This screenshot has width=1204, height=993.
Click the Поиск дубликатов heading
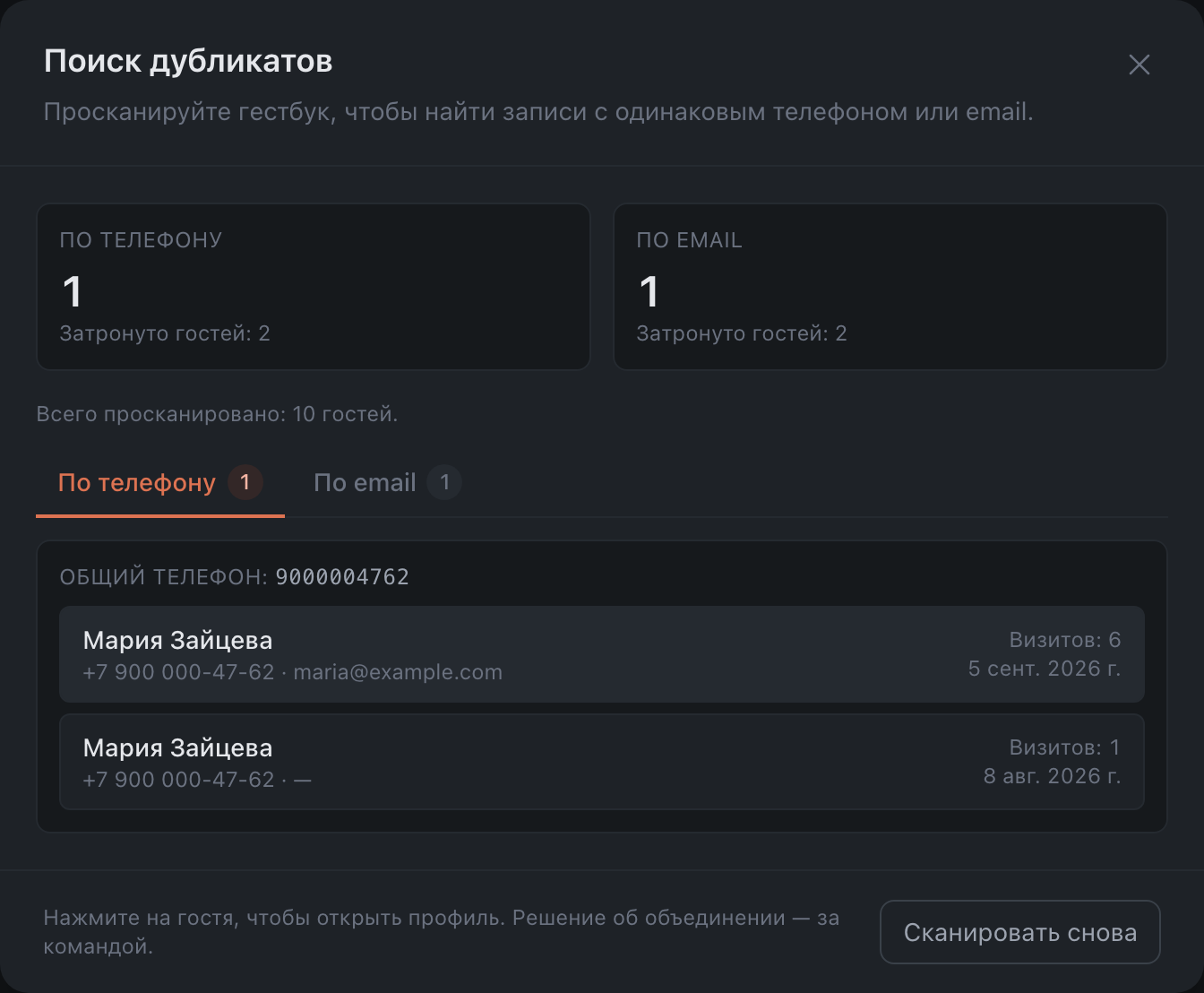(x=188, y=61)
